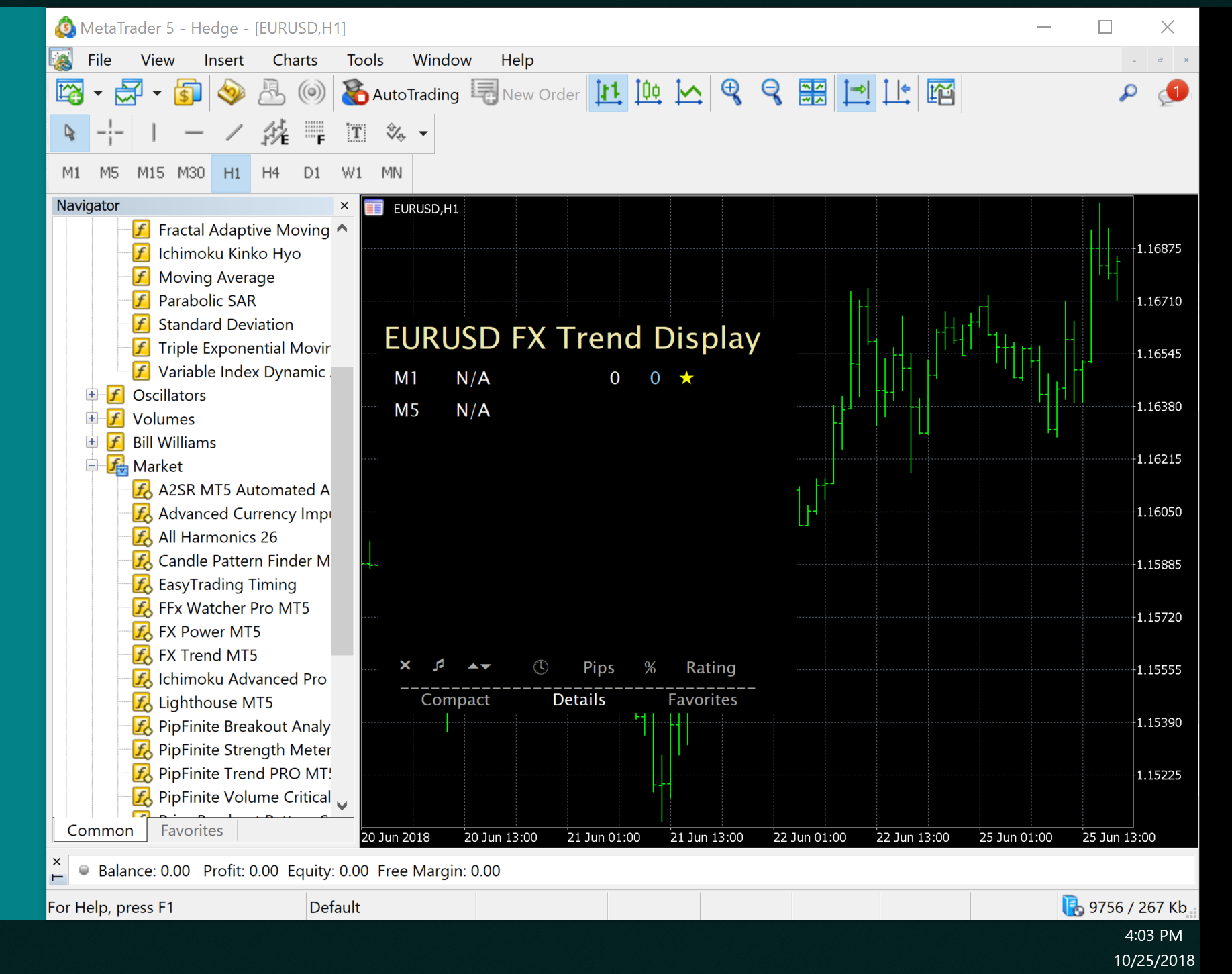This screenshot has width=1232, height=974.
Task: Toggle the sound note icon in panel
Action: [439, 665]
